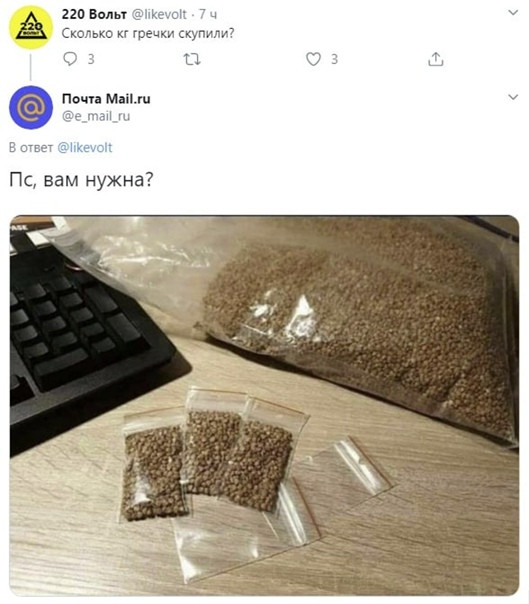The width and height of the screenshot is (529, 604).
Task: Click the tweet text Сколько кг гречки скупили?
Action: [x=148, y=34]
